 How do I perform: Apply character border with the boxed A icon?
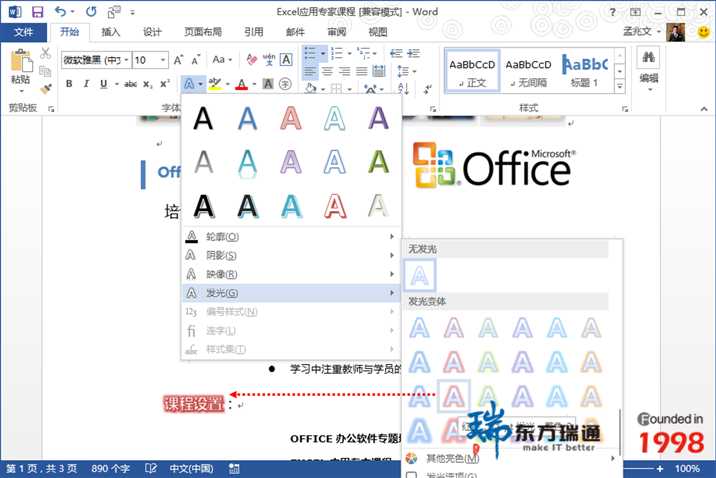[x=286, y=59]
